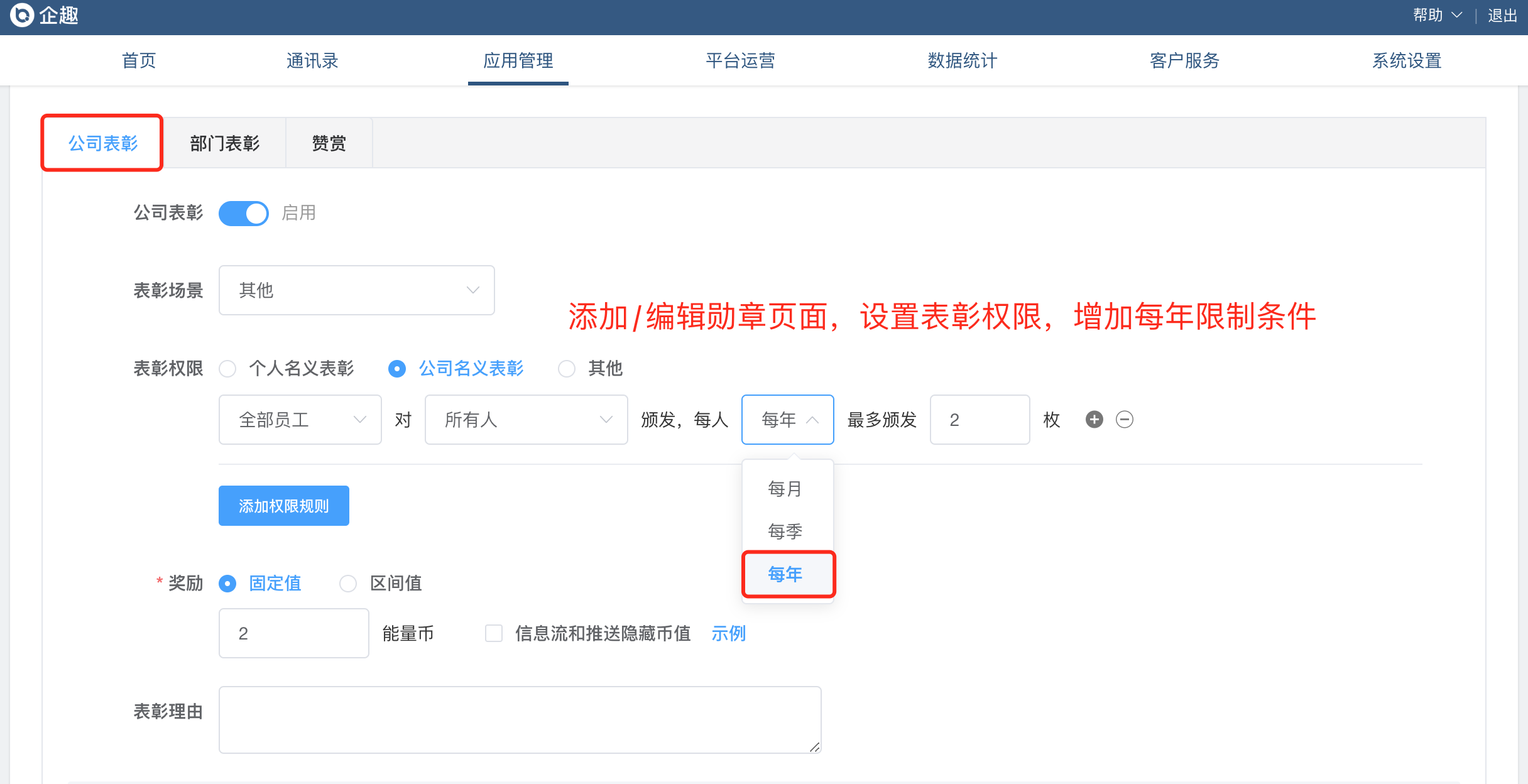Viewport: 1528px width, 784px height.
Task: Toggle the 公司表彰 enable switch
Action: [244, 213]
